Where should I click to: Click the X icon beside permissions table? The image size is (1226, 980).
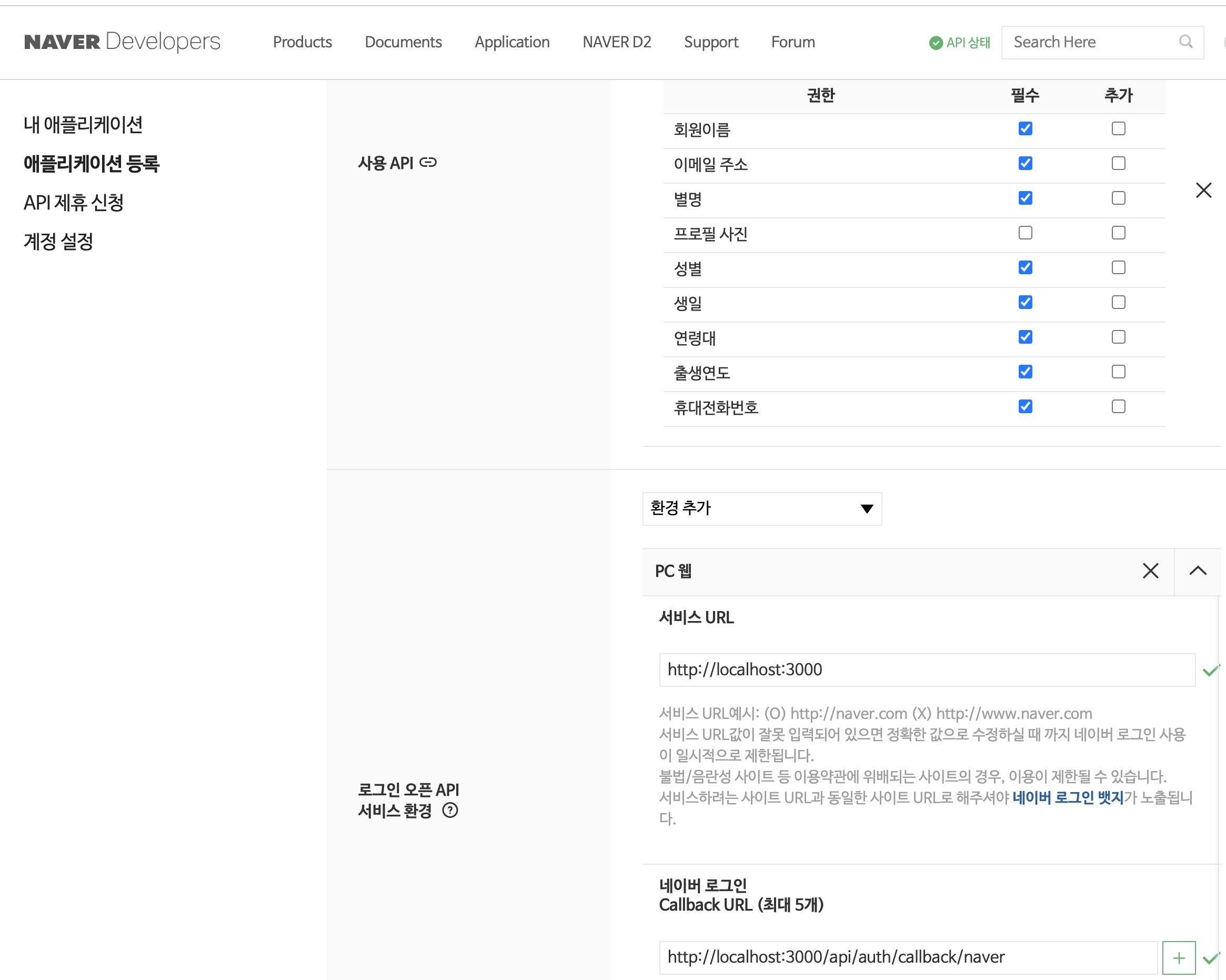[1203, 191]
